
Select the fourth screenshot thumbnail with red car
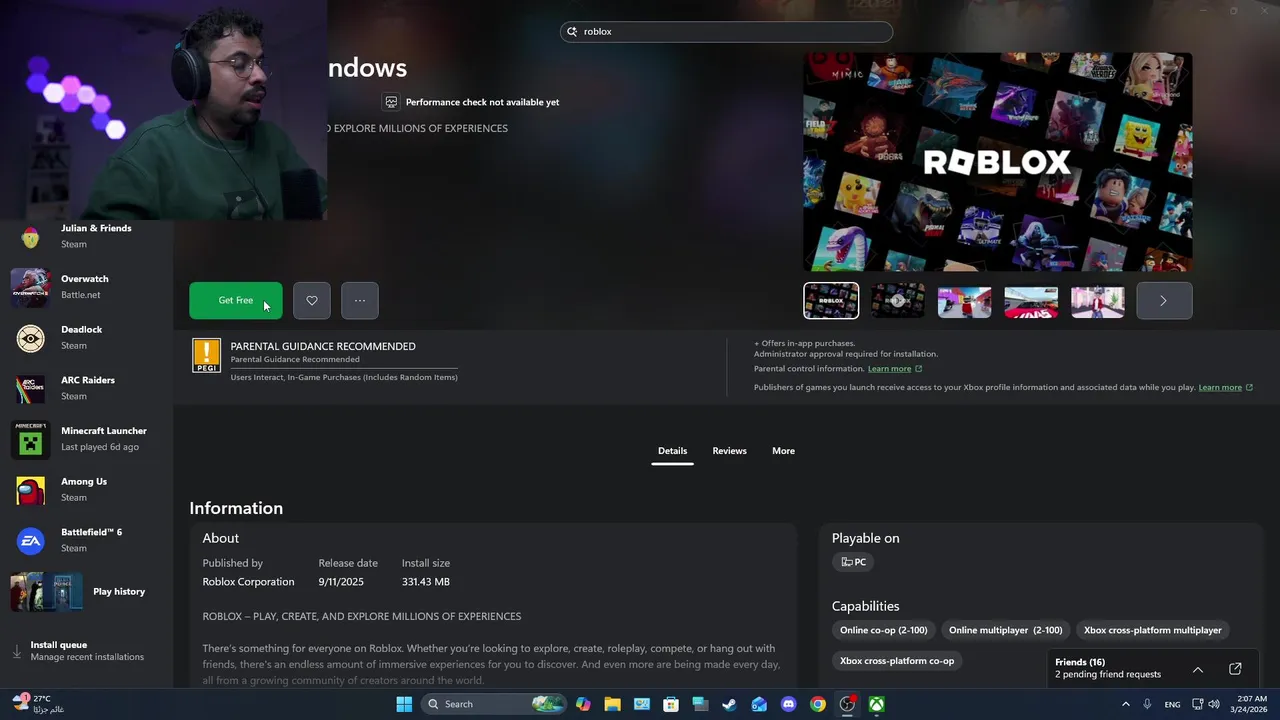coord(1031,301)
